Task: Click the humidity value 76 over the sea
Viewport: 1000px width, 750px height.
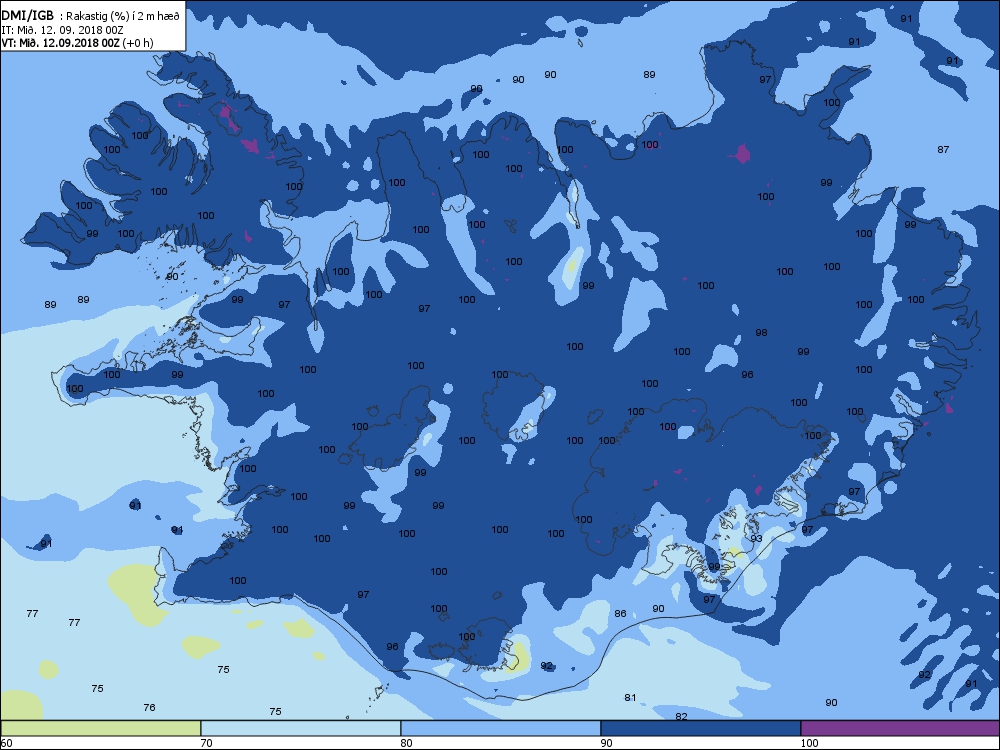Action: [x=149, y=708]
